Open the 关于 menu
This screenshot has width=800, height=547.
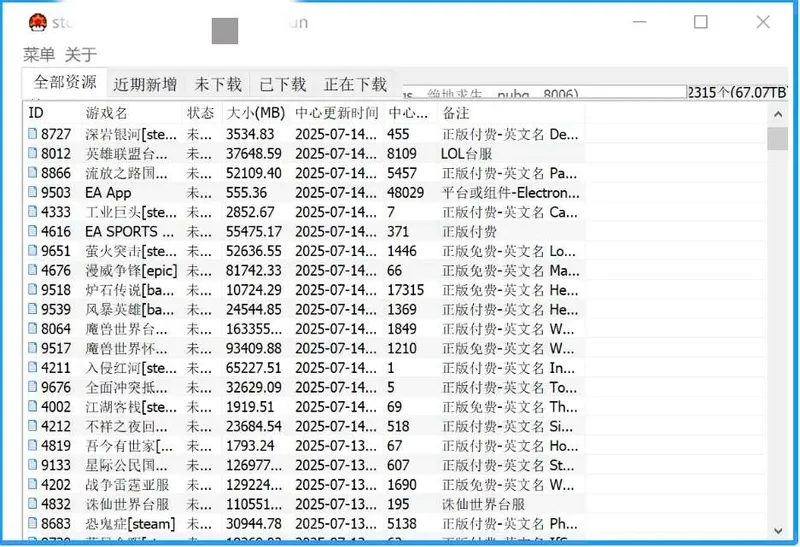81,54
